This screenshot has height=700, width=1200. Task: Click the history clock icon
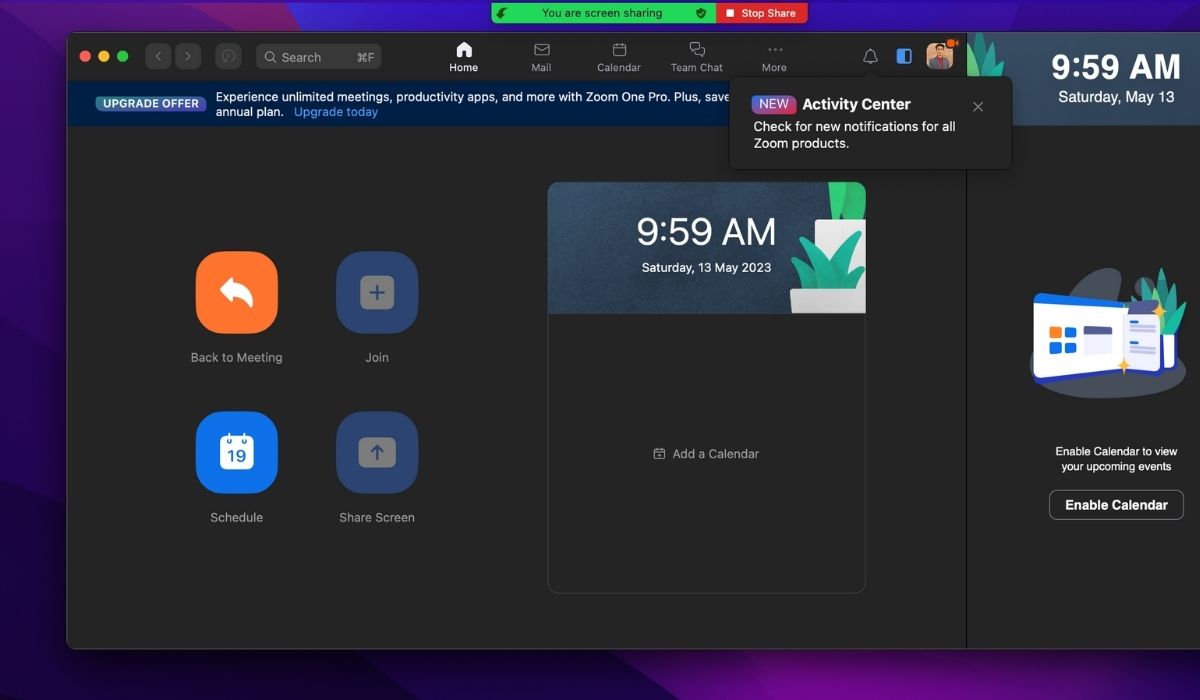click(x=228, y=57)
